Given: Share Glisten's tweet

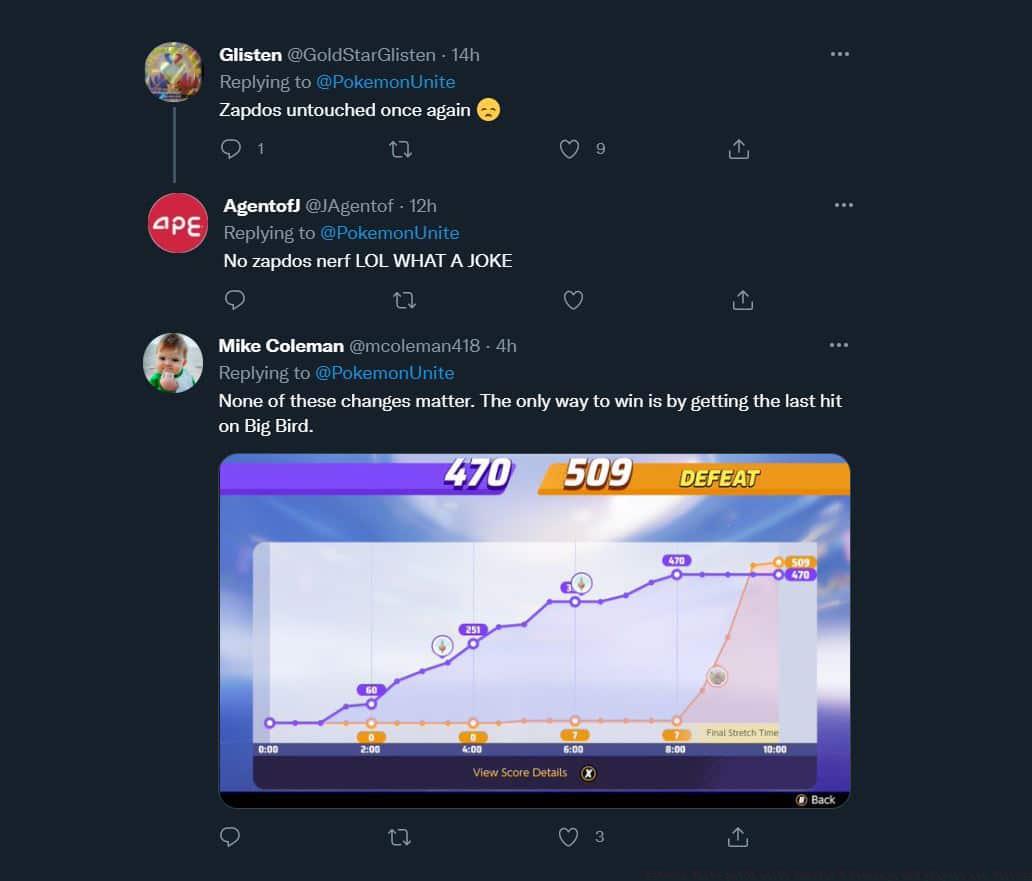Looking at the screenshot, I should click(738, 149).
